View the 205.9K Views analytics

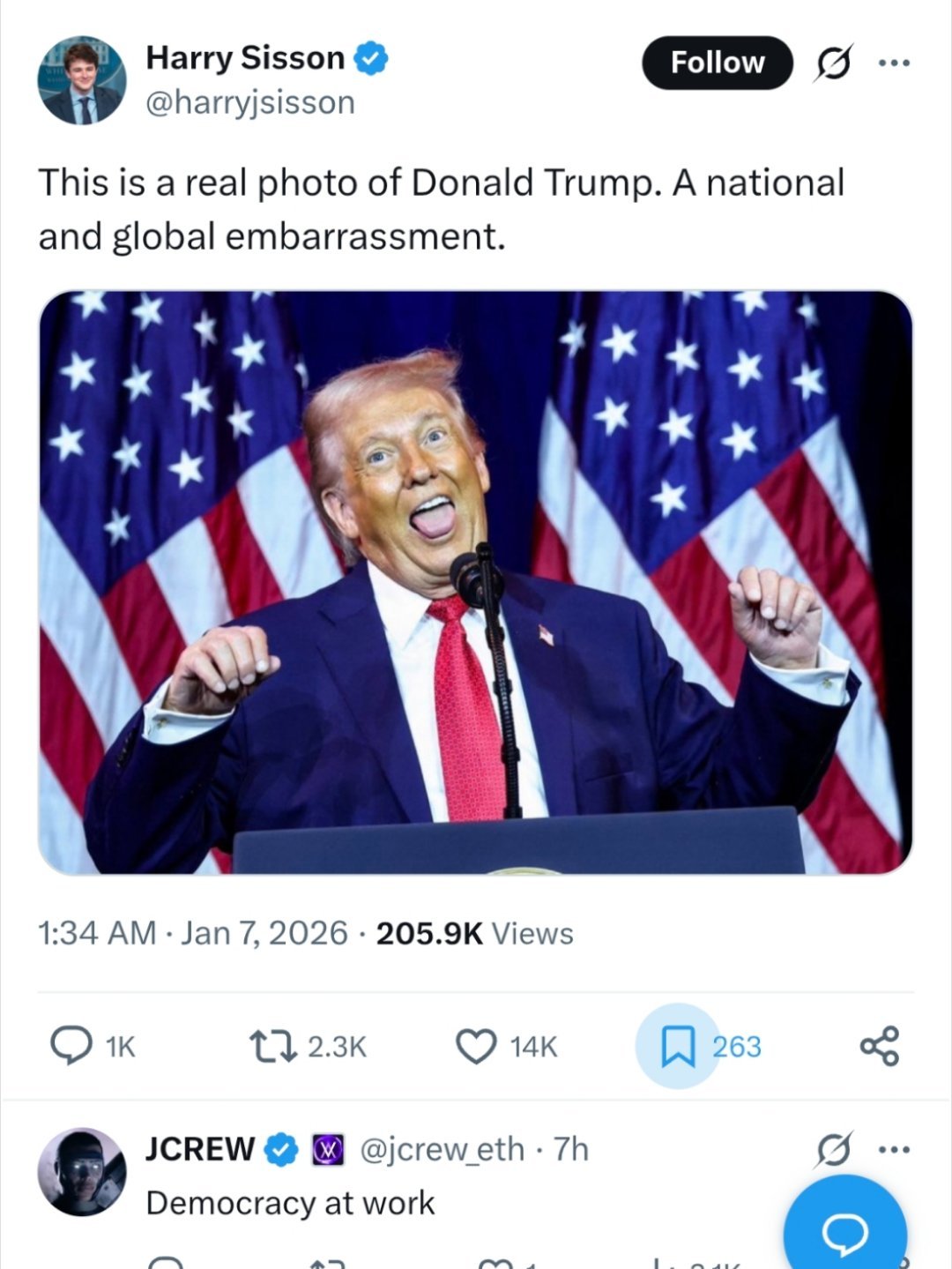pyautogui.click(x=474, y=933)
